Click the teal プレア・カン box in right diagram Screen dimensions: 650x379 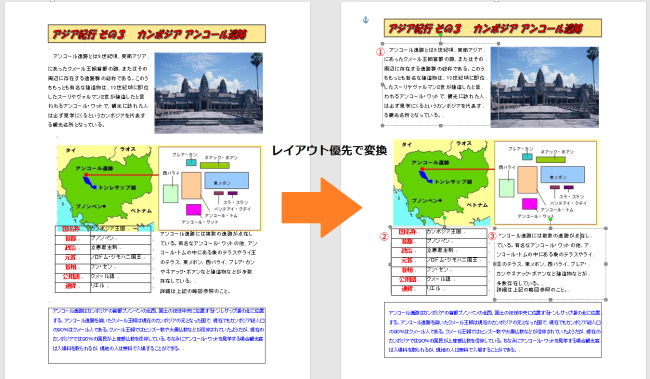click(527, 156)
